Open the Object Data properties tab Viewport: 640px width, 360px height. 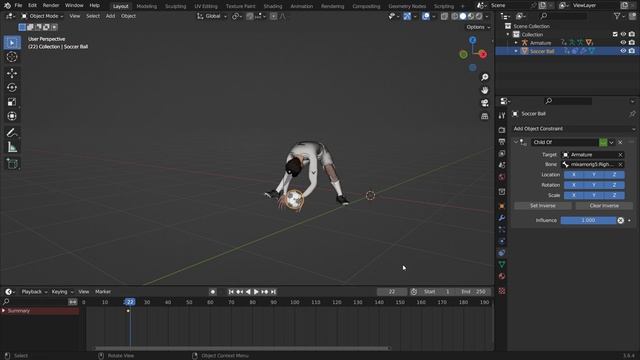tap(502, 264)
